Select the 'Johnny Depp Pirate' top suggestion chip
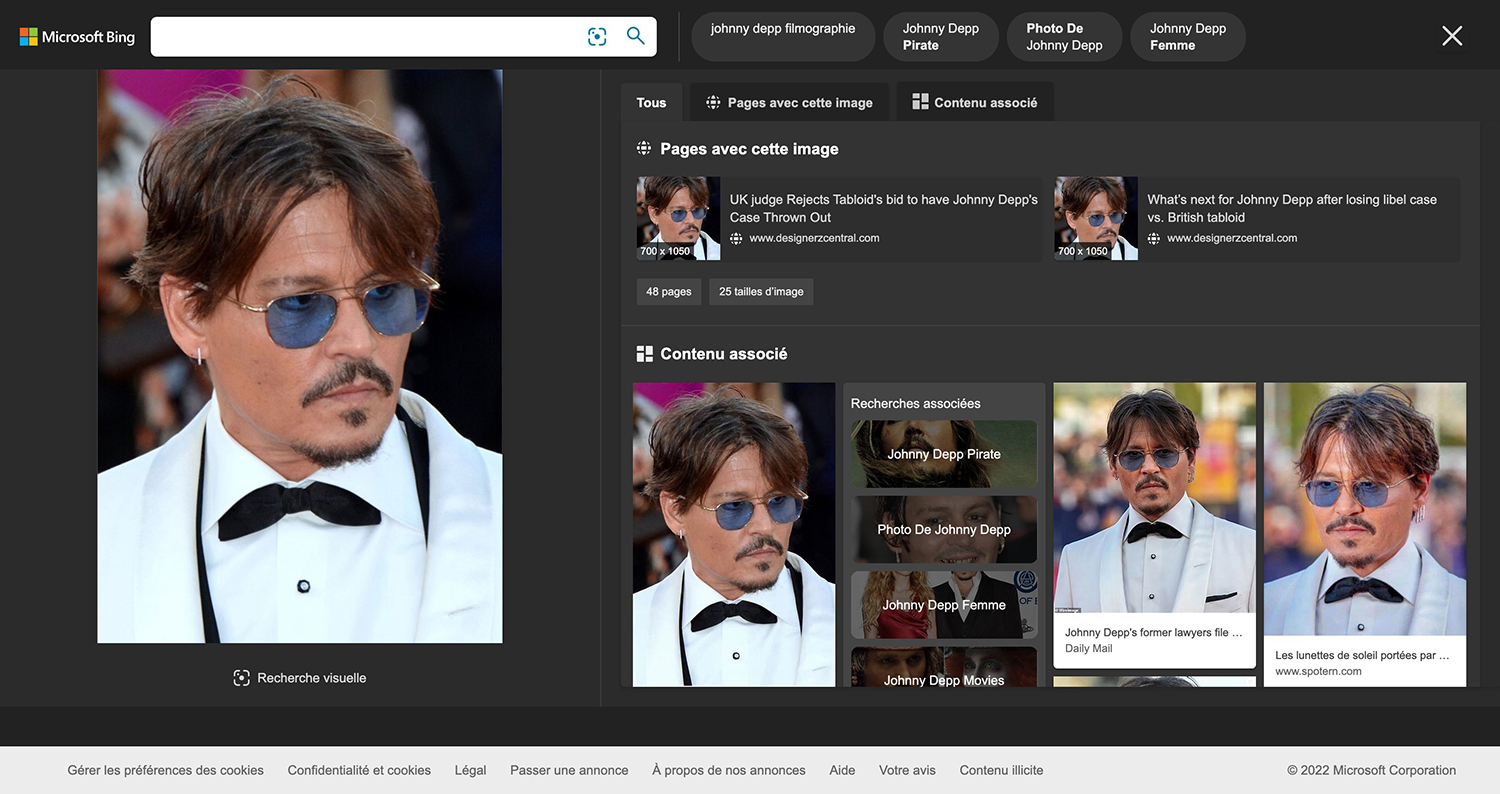The image size is (1500, 794). (x=941, y=37)
